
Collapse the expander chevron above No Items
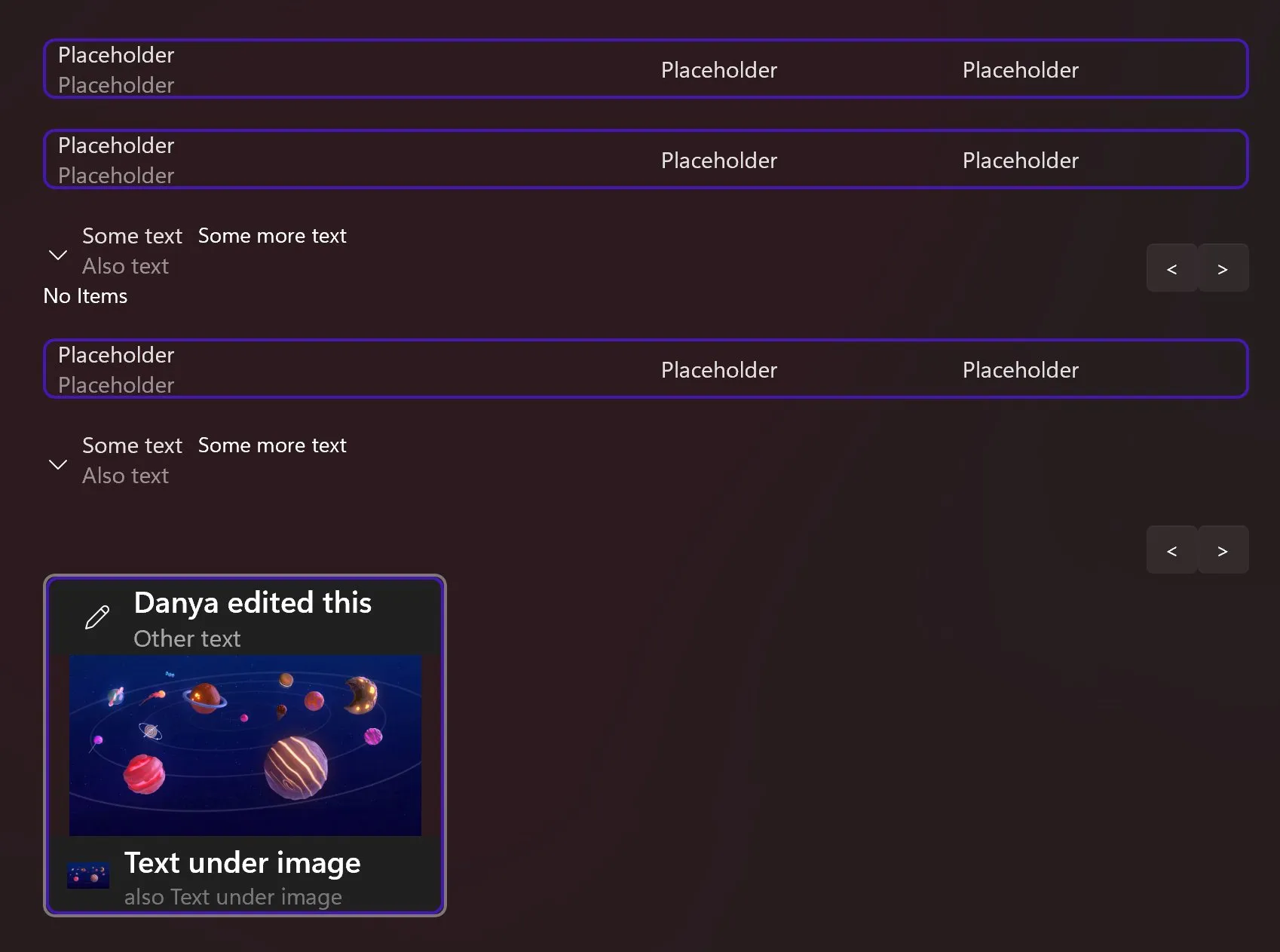pos(58,255)
